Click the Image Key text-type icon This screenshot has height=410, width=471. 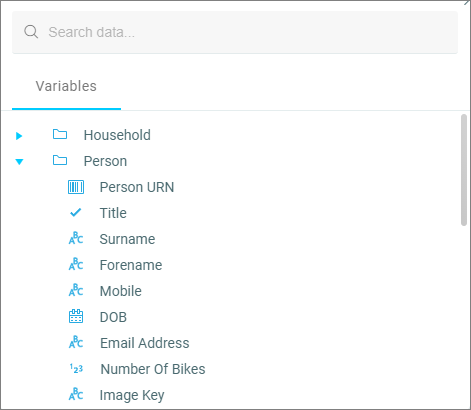[x=76, y=394]
